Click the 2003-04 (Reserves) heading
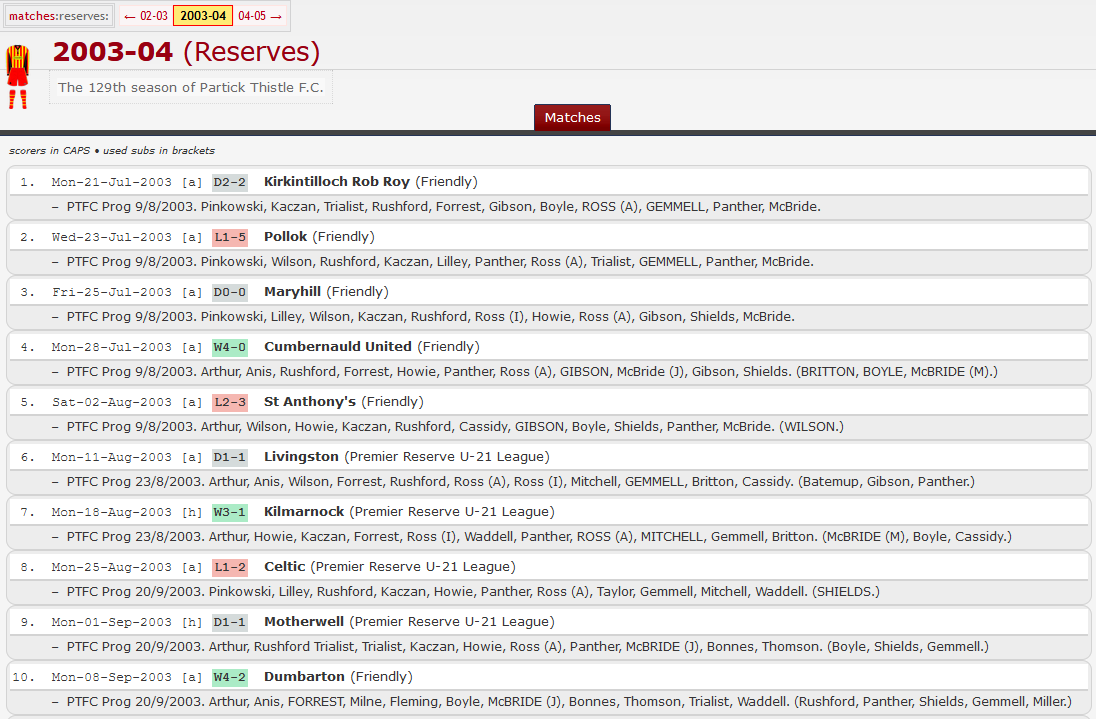 186,52
